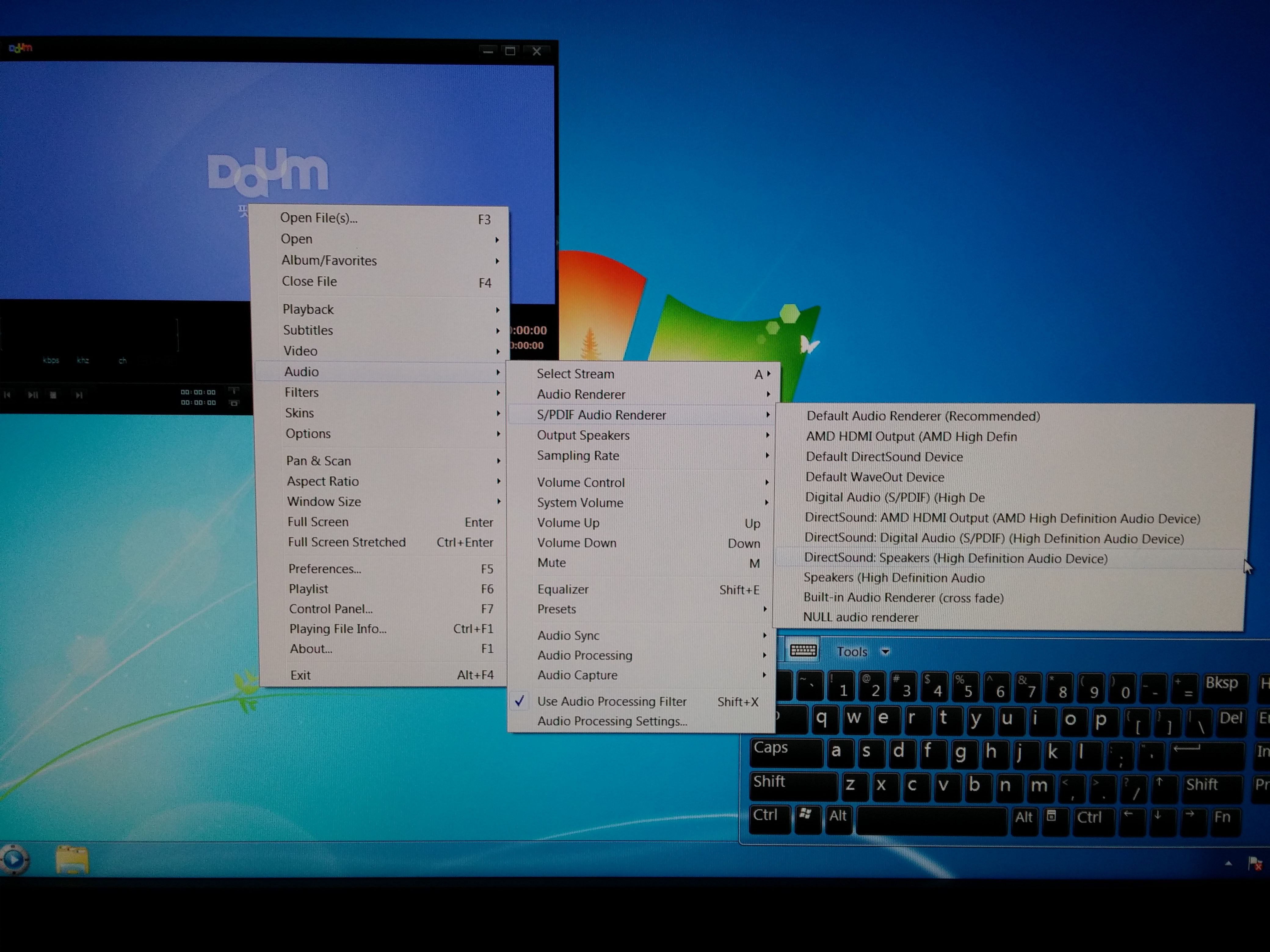The width and height of the screenshot is (1270, 952).
Task: Select NULL audio renderer option
Action: (x=1009, y=618)
